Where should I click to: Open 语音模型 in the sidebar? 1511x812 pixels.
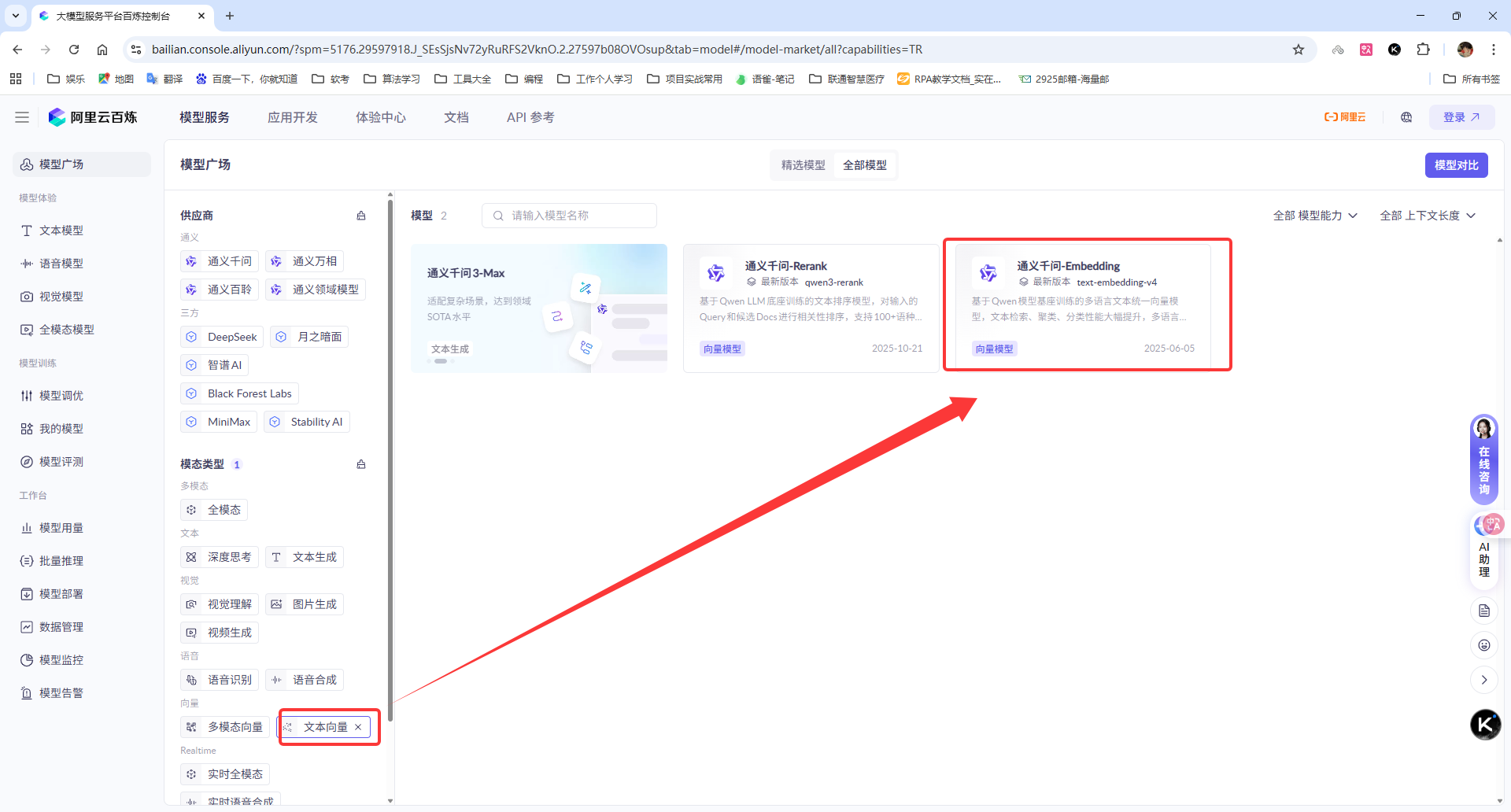tap(82, 264)
